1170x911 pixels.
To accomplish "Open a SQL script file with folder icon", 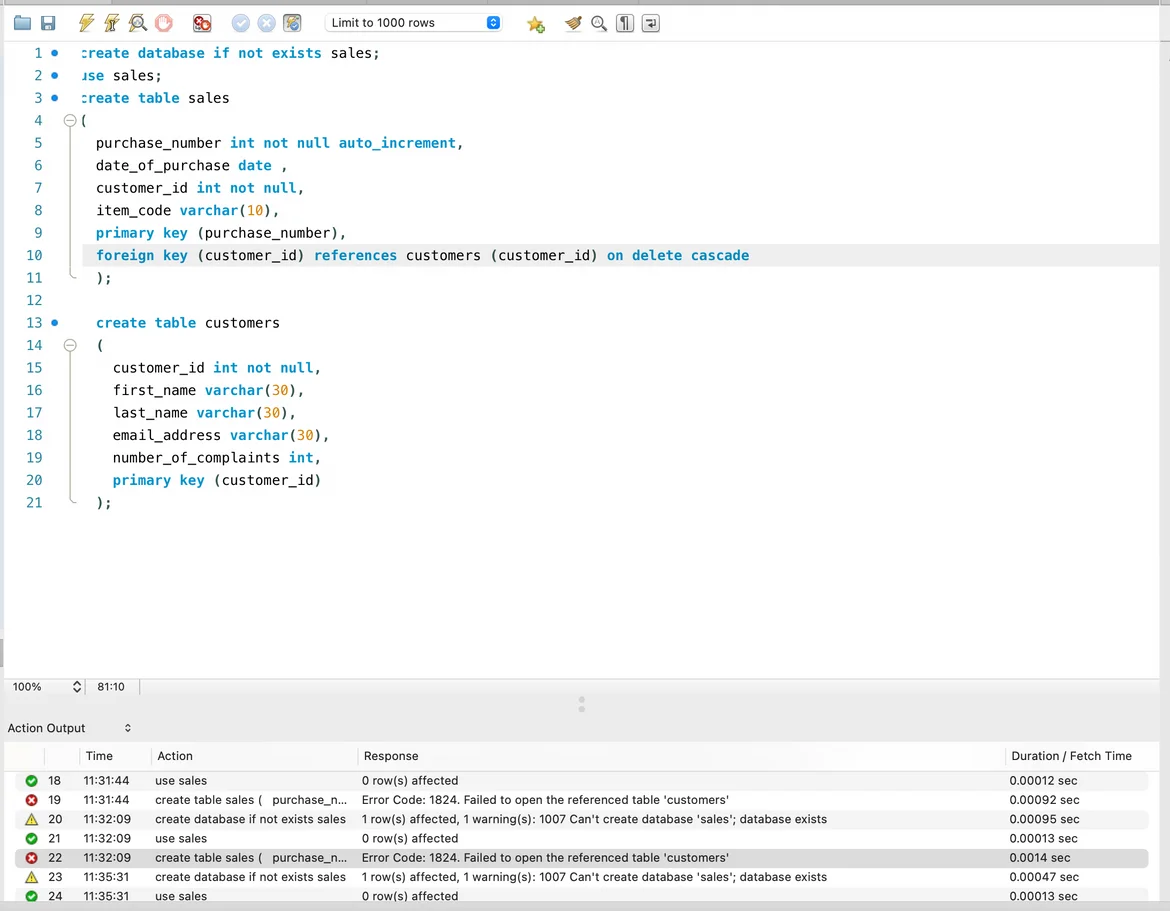I will (x=22, y=23).
